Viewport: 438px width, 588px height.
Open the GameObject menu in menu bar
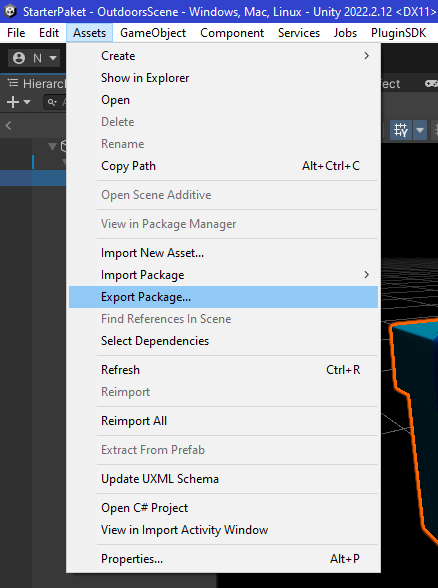coord(153,33)
